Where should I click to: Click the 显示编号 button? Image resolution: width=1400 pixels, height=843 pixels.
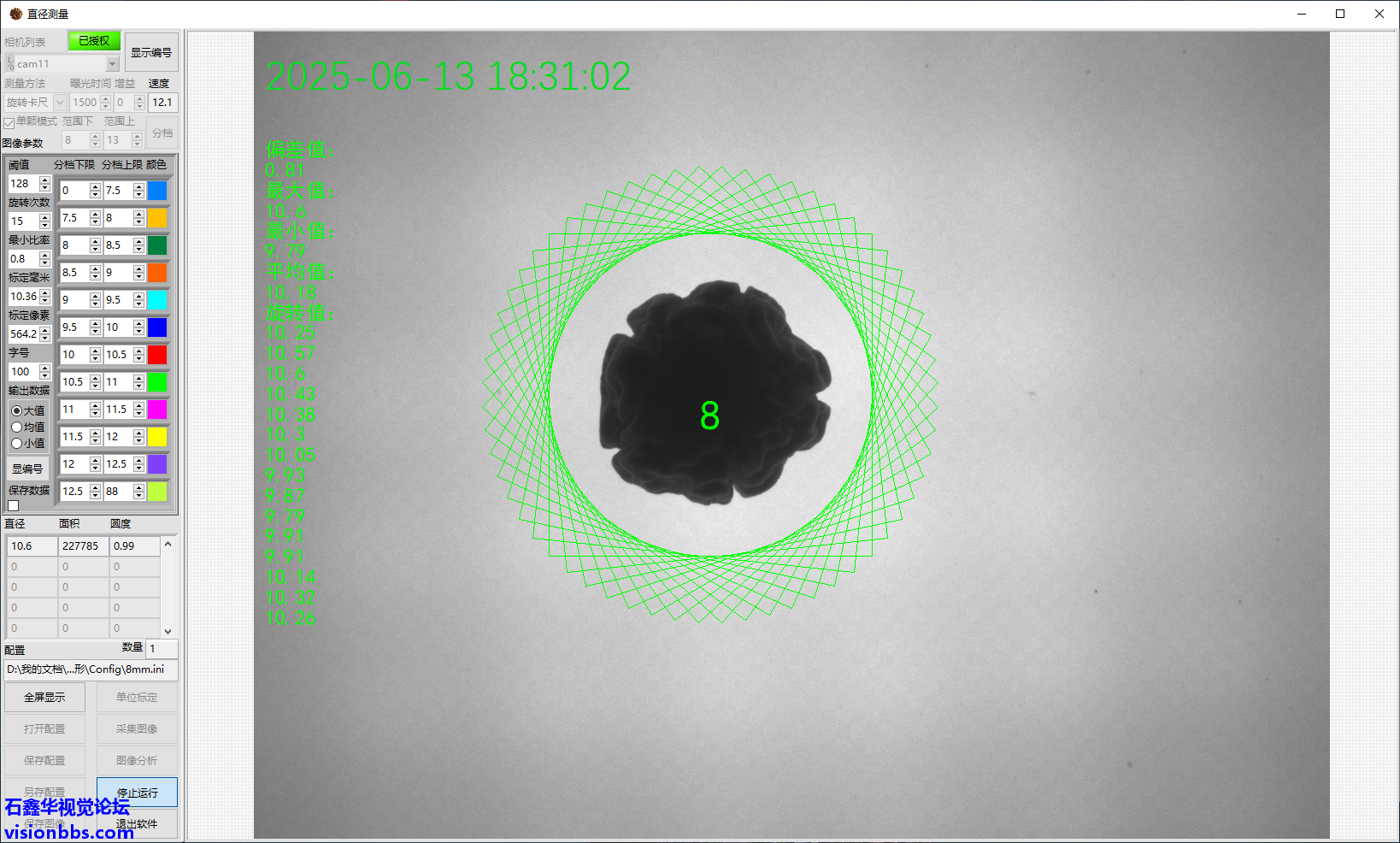151,52
